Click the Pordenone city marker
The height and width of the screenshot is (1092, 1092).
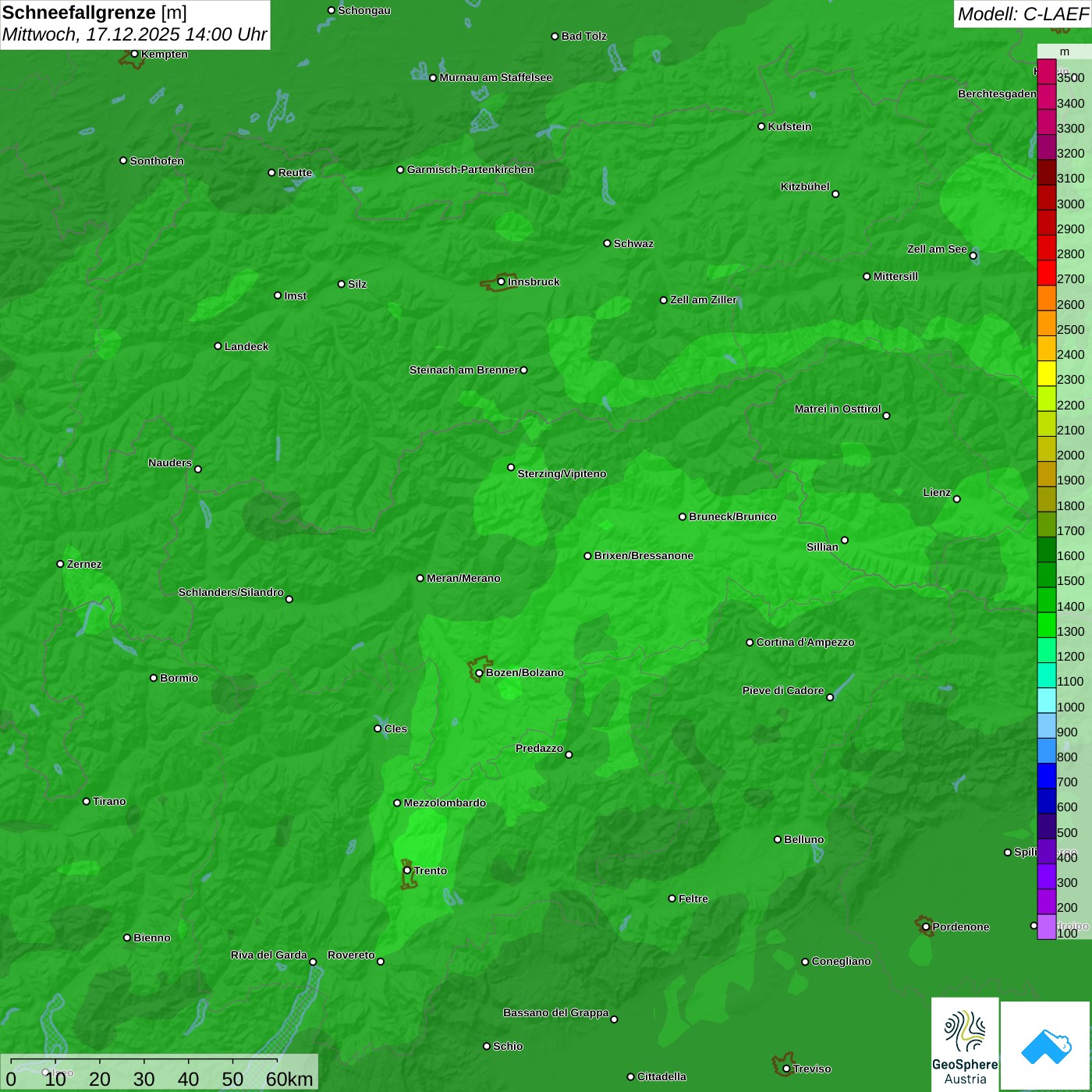tap(926, 927)
